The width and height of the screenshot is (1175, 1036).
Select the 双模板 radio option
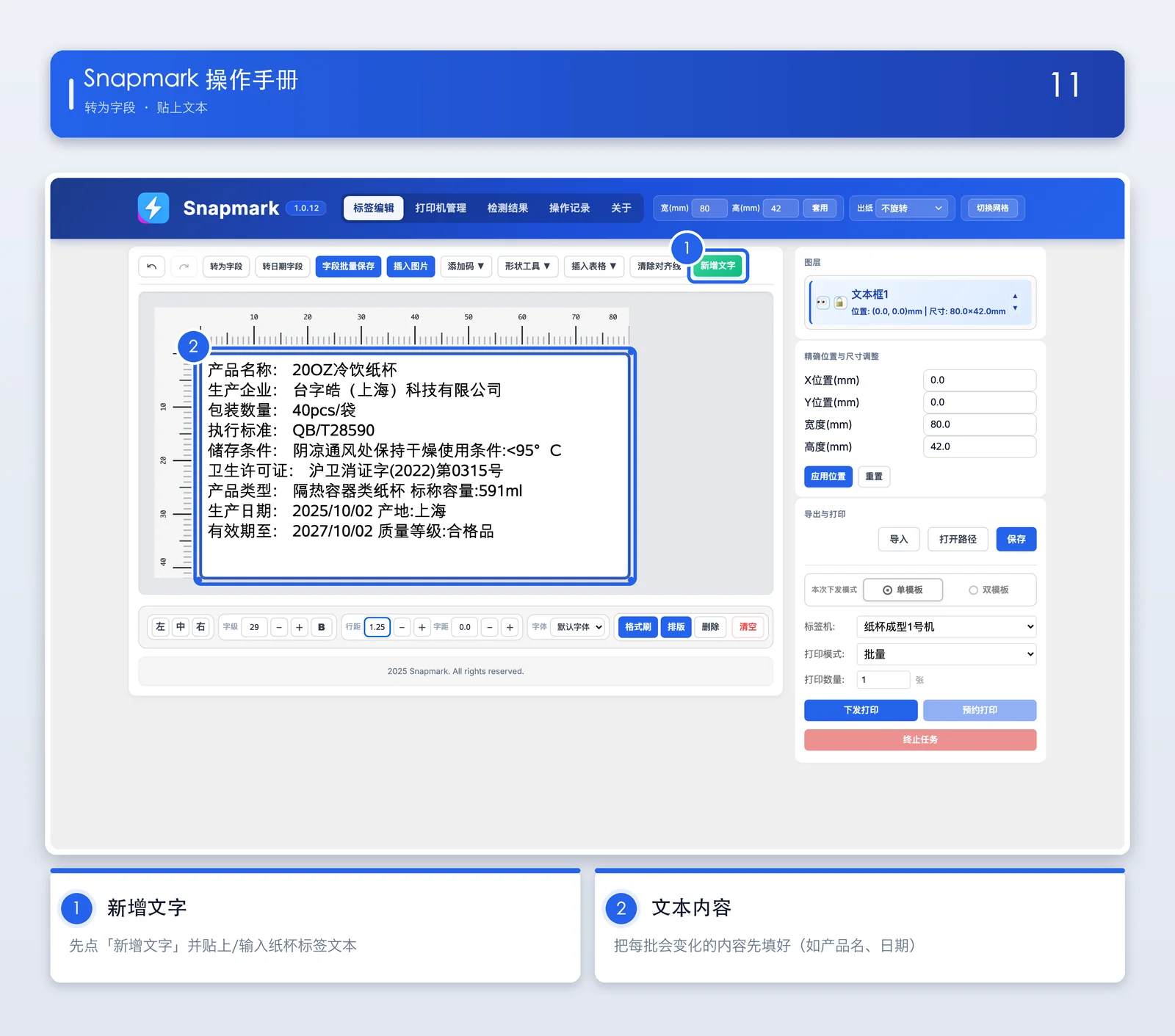(x=988, y=590)
